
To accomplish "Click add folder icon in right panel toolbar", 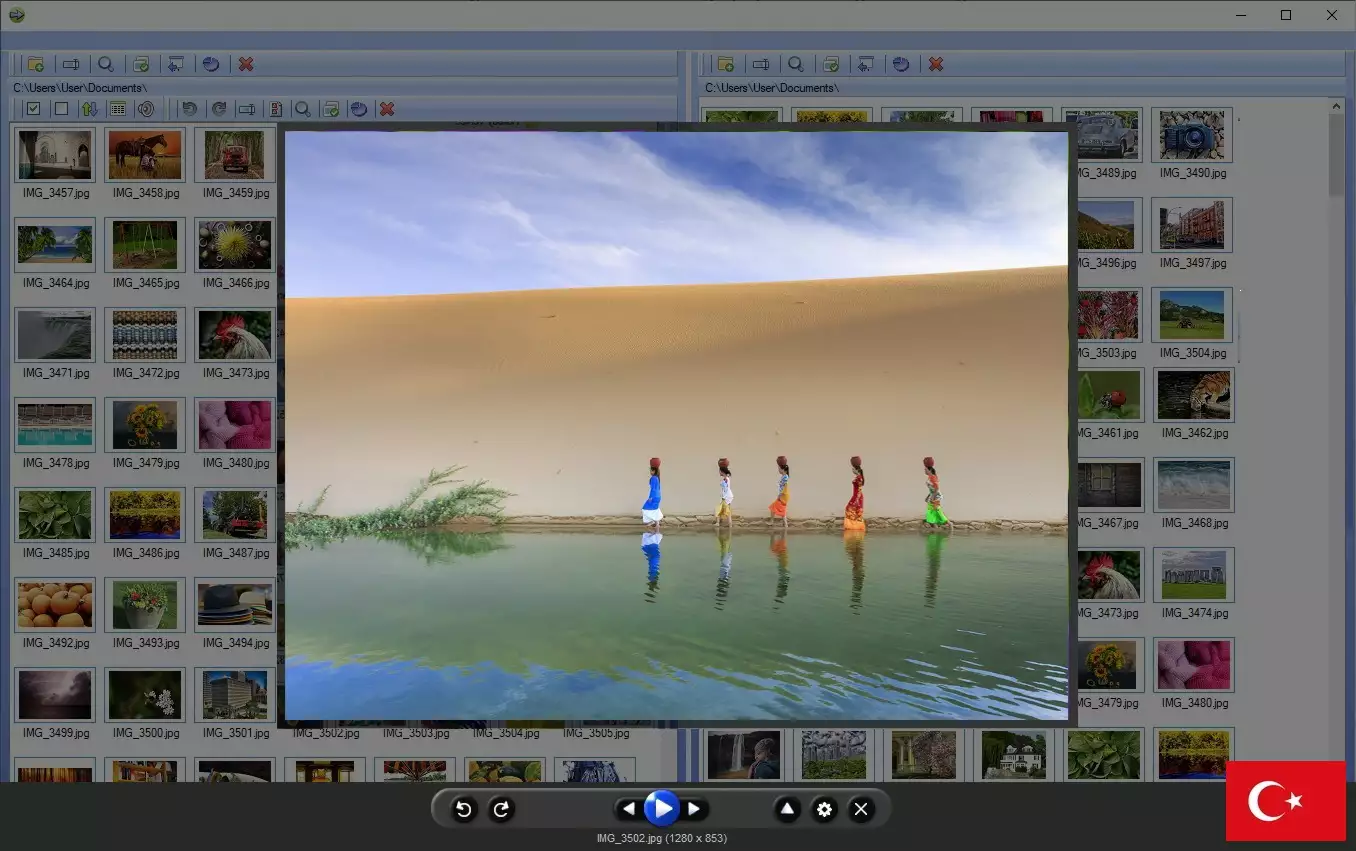I will [x=726, y=64].
